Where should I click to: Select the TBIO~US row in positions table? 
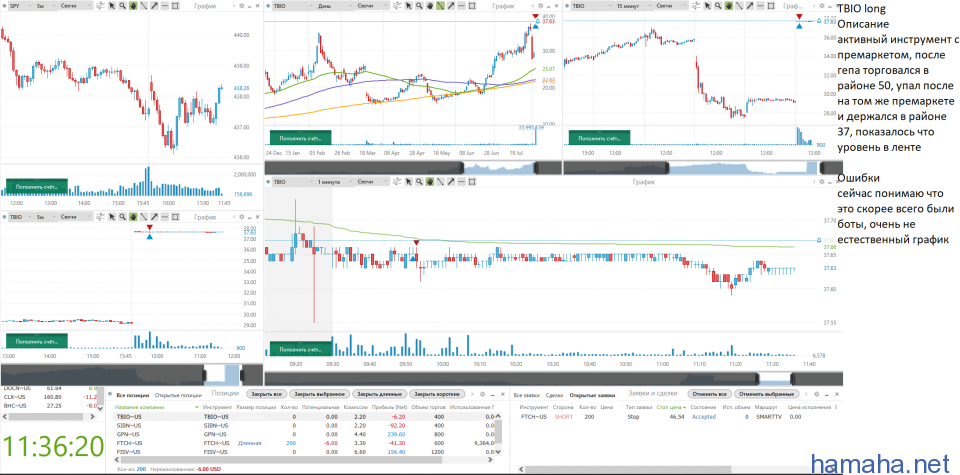coord(305,416)
